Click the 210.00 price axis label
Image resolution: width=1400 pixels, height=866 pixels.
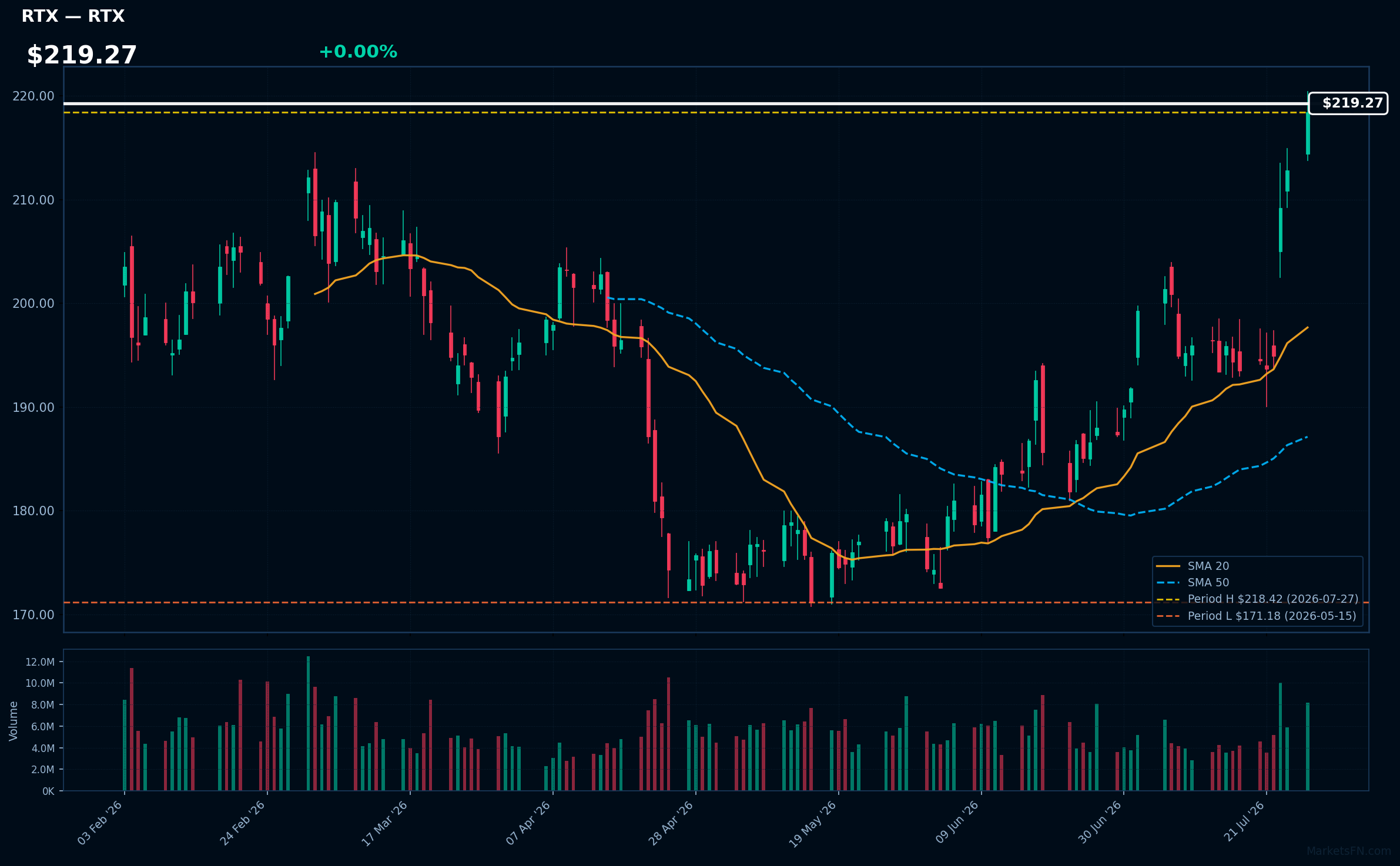(x=33, y=200)
